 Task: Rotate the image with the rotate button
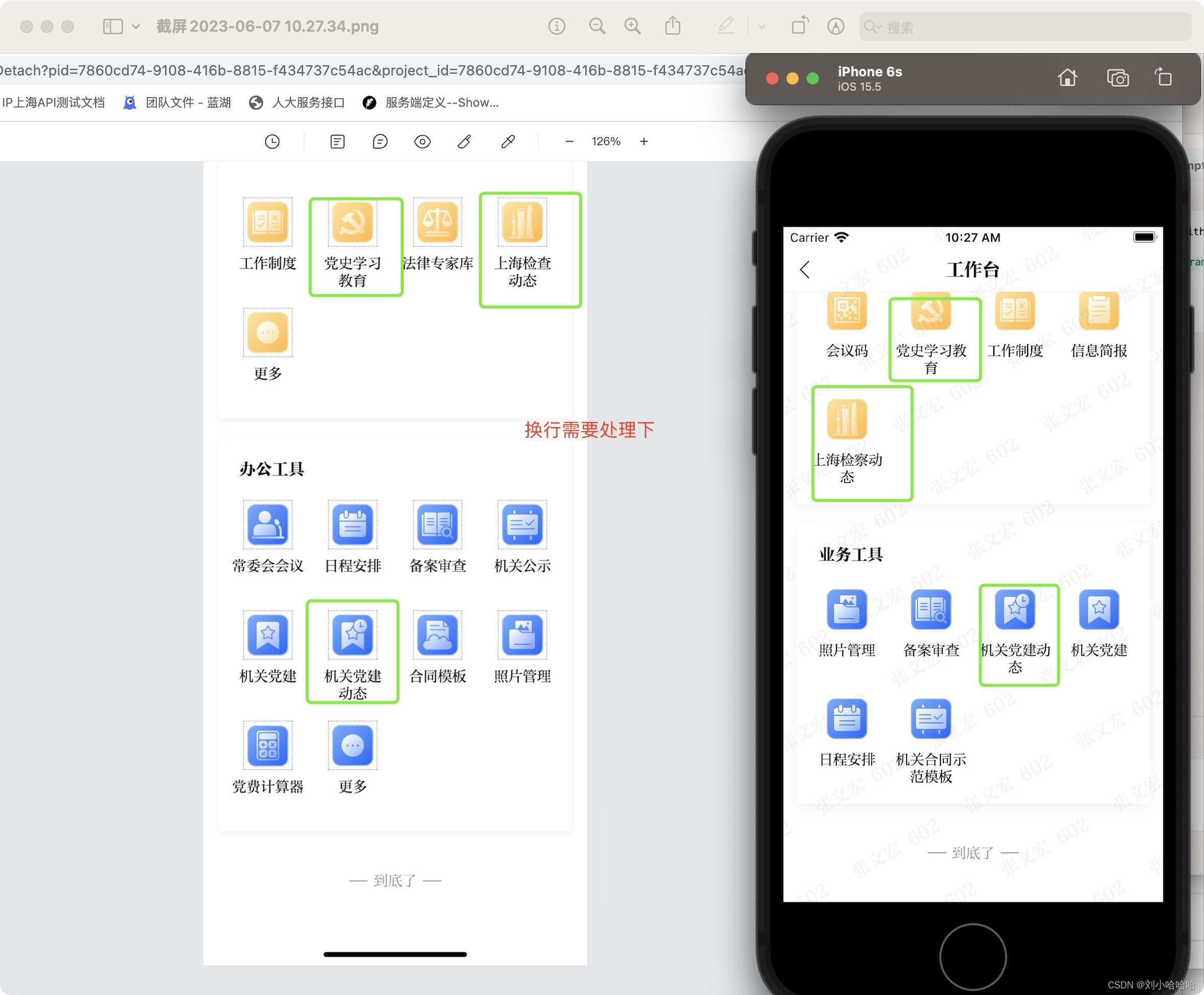[799, 26]
